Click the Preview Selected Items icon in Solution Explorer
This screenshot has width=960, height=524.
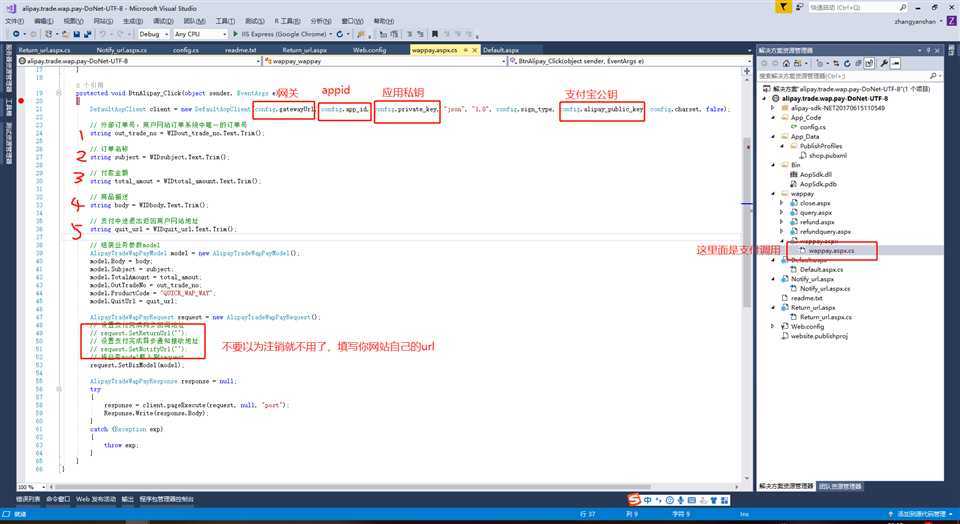tap(895, 64)
